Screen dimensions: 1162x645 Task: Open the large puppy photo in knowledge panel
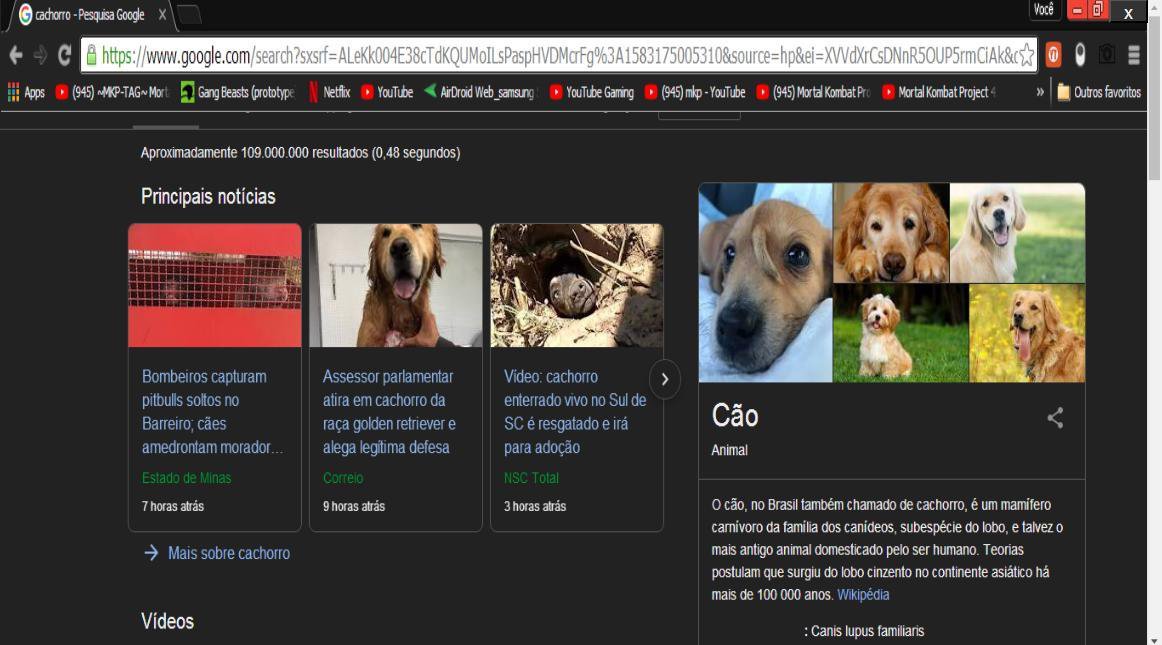765,282
